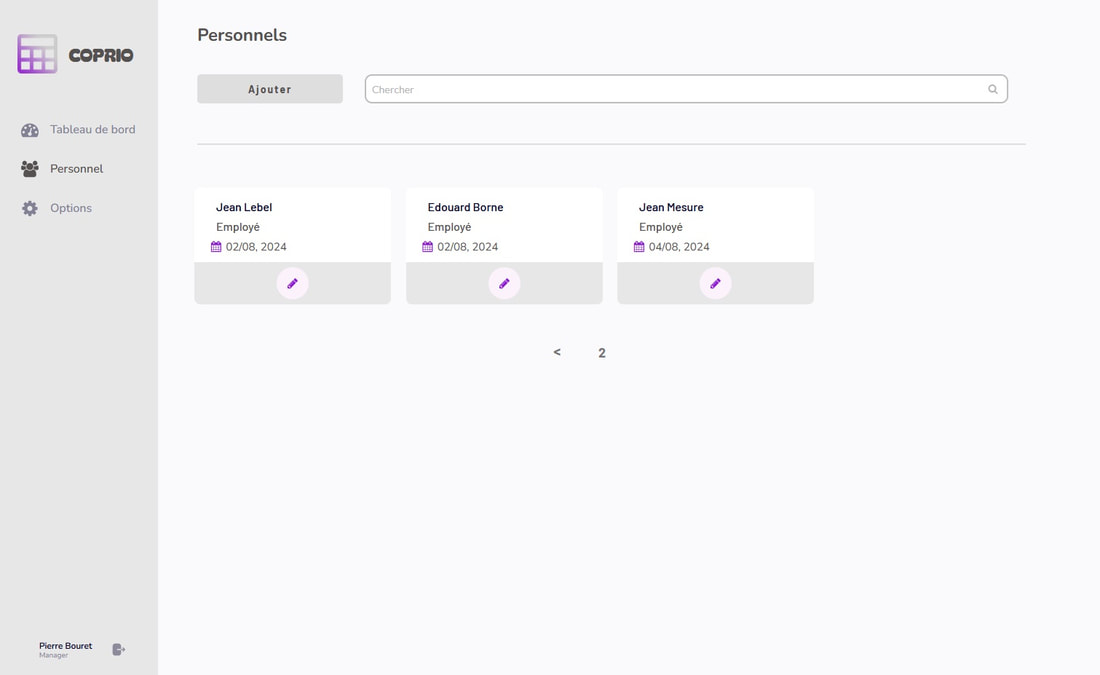Open the Personnel menu item

point(76,169)
